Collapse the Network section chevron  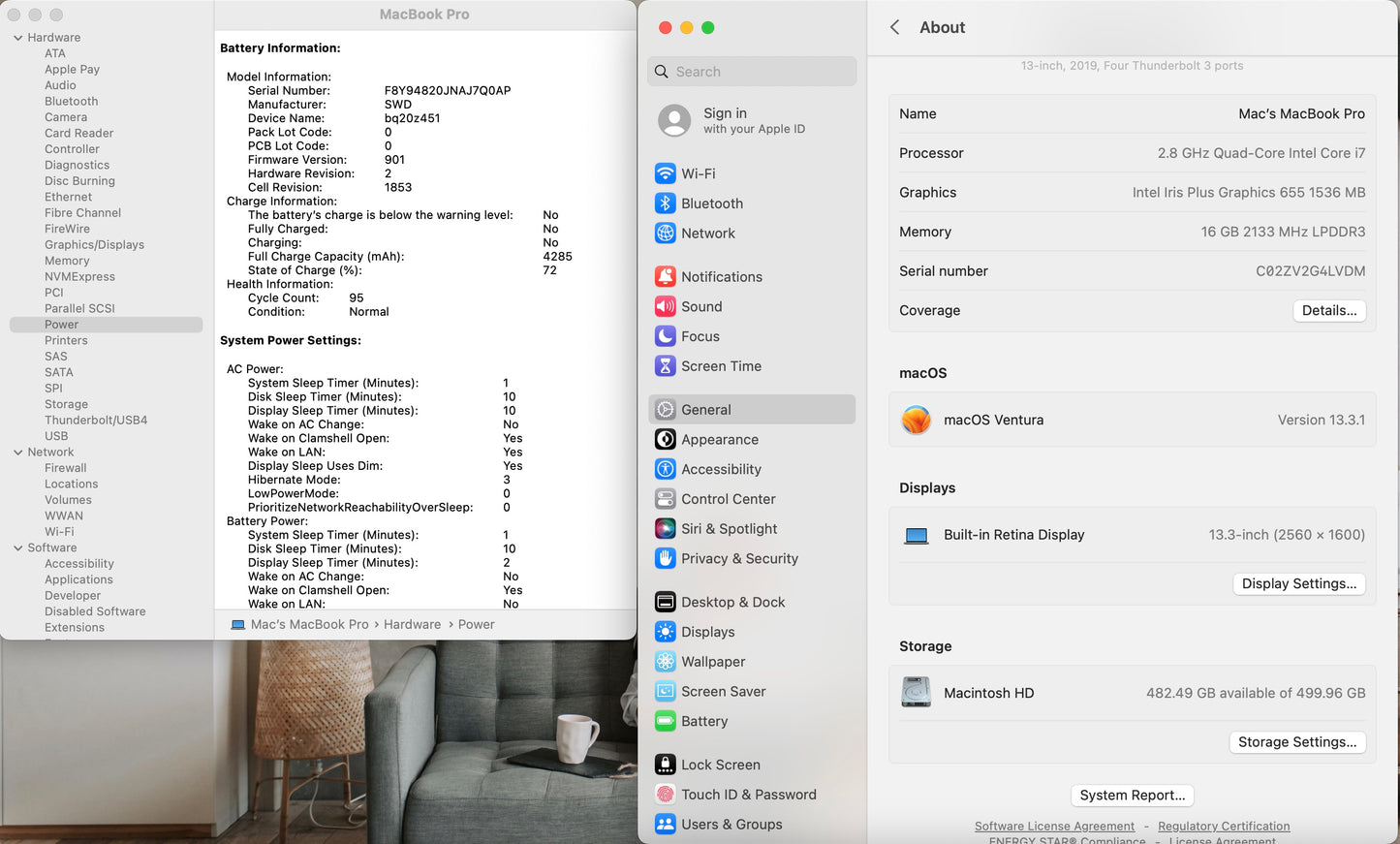(x=16, y=452)
